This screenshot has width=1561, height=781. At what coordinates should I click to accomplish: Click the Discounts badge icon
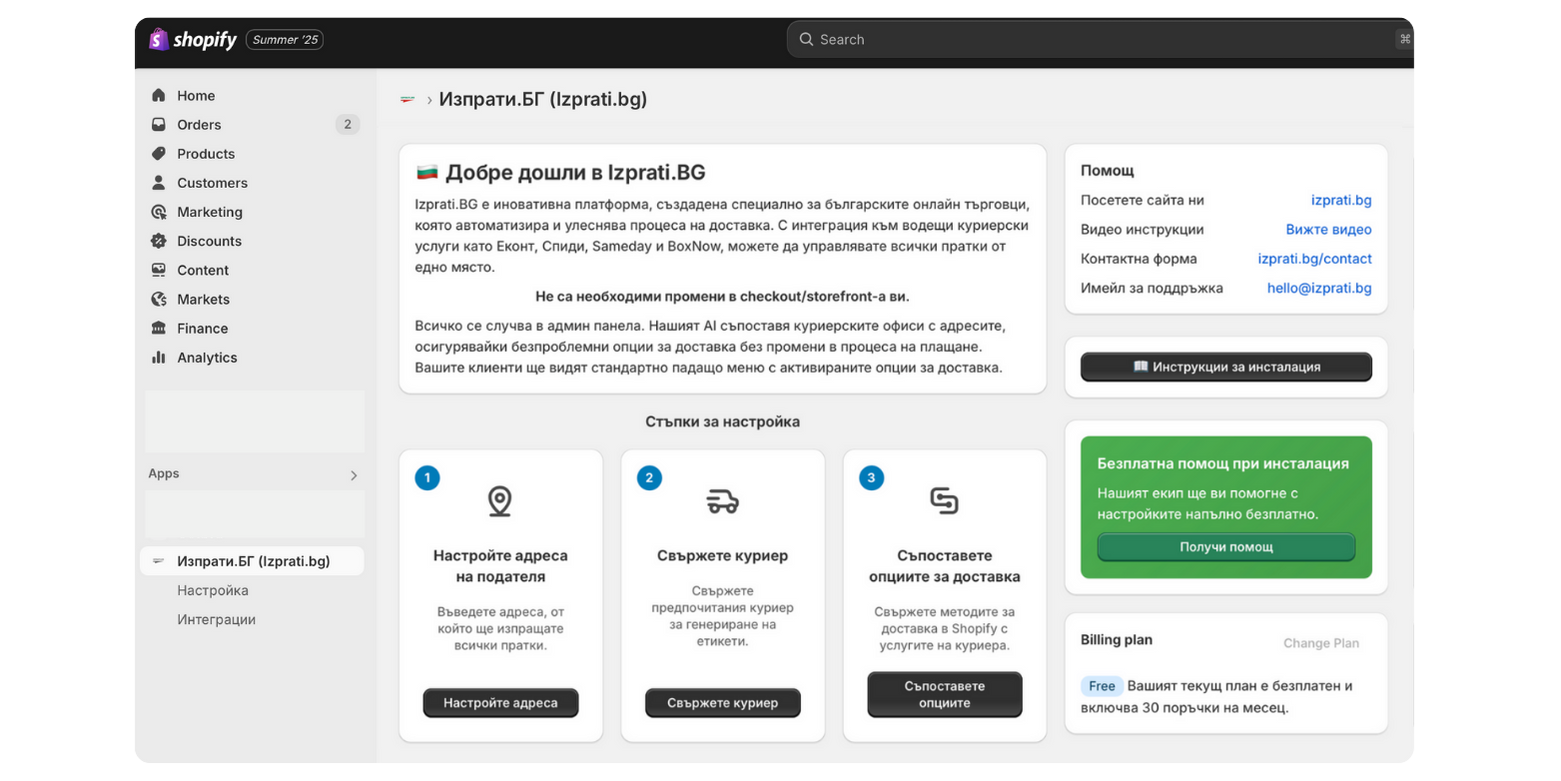coord(158,241)
